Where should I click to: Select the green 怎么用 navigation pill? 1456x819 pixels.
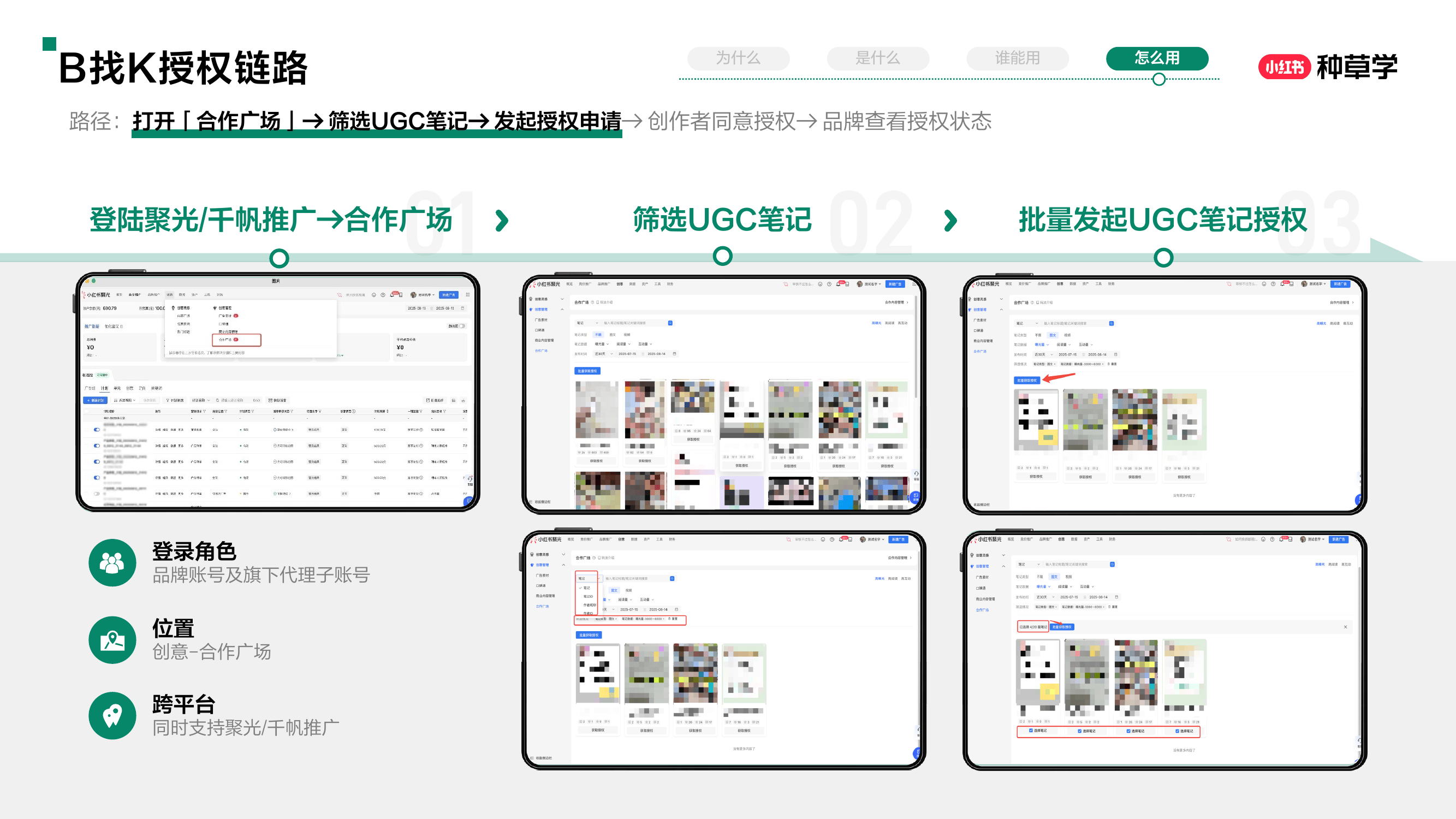[1156, 58]
